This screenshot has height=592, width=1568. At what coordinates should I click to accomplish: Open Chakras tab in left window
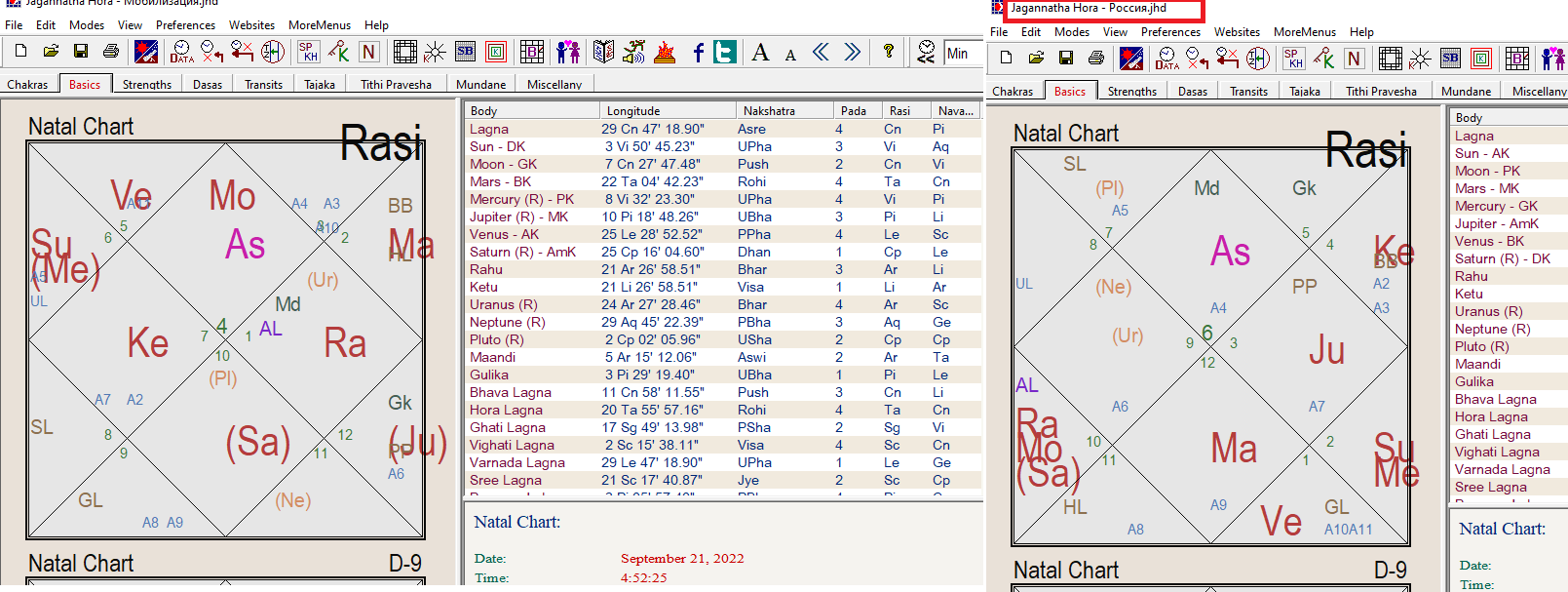[27, 84]
